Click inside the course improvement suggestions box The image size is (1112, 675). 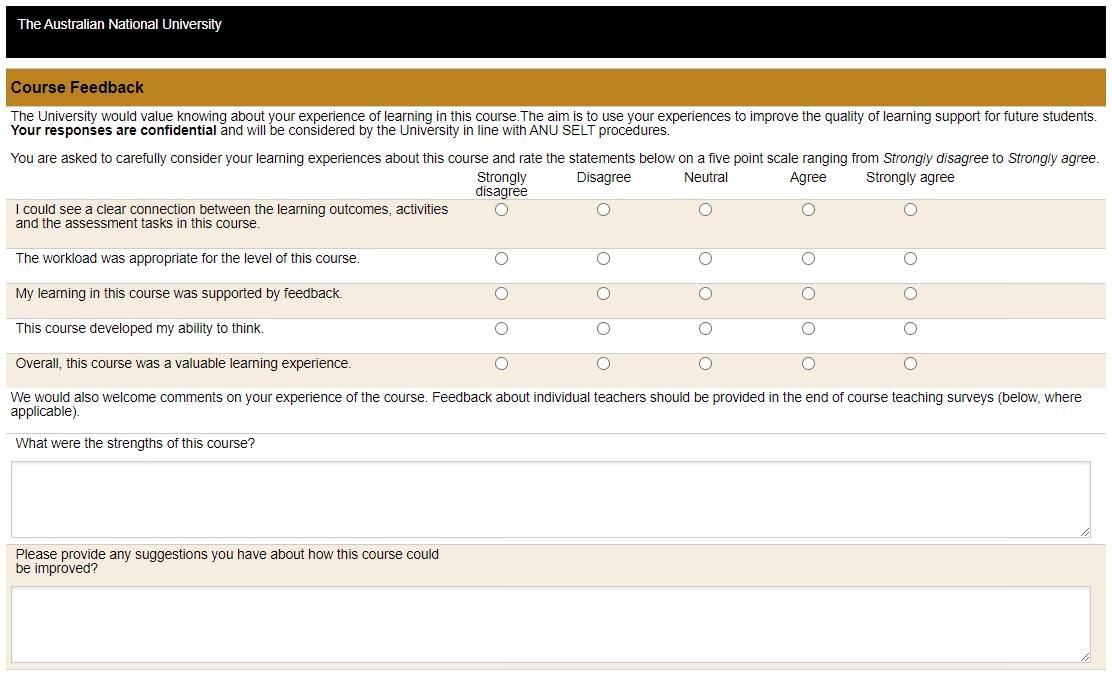[550, 620]
